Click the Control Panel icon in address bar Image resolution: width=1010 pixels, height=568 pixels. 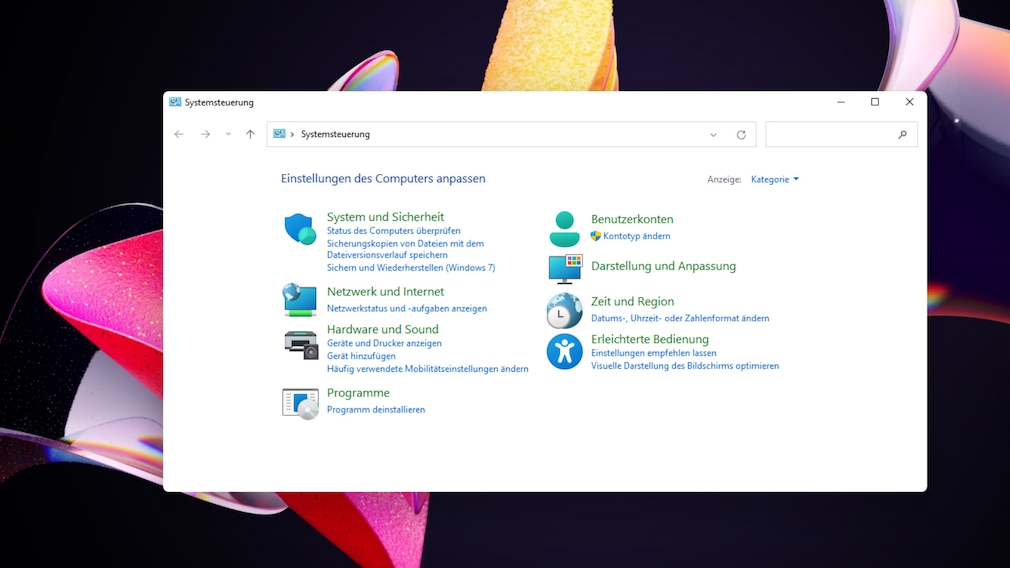tap(279, 134)
